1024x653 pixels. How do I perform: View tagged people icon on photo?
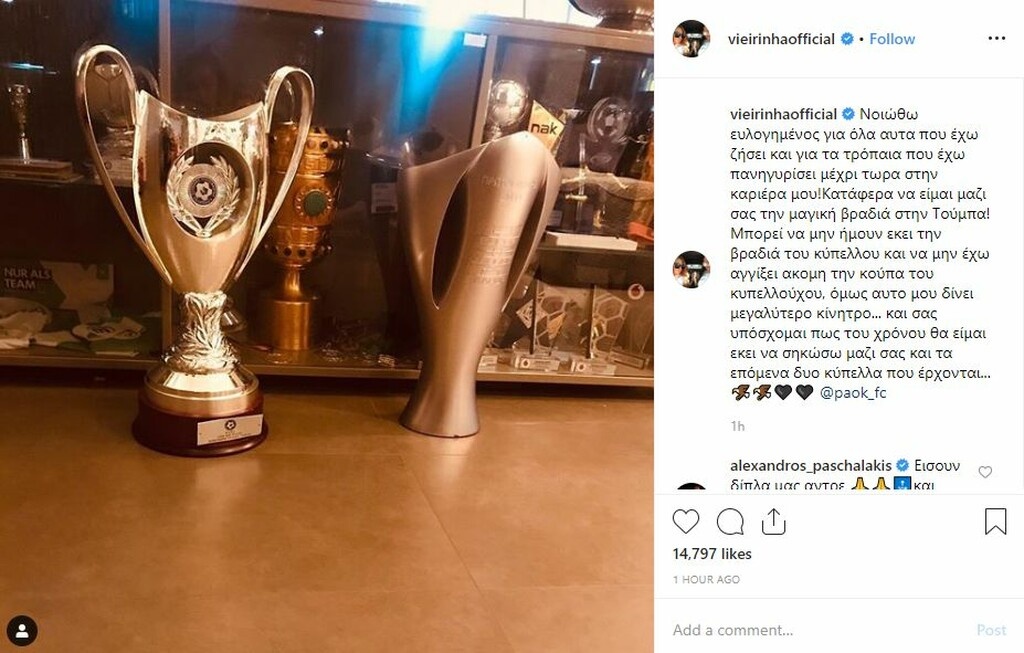point(22,631)
